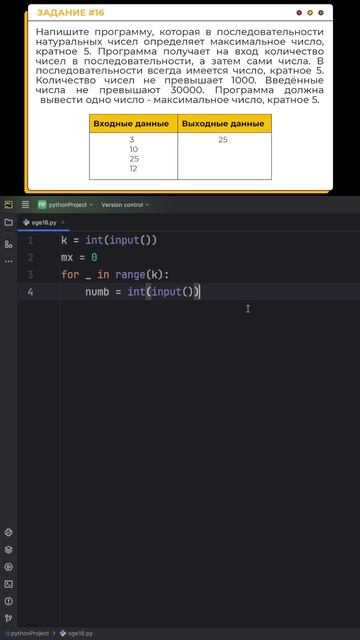Click line number 3 in the gutter
Viewport: 360px width, 640px height.
tap(30, 275)
